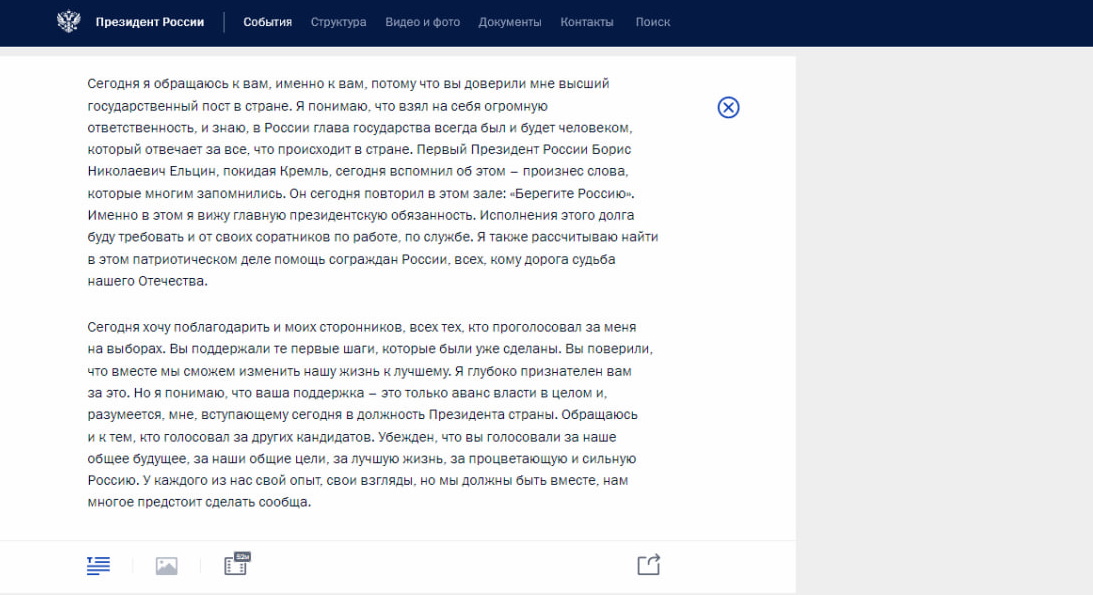Click the Russian coat of arms emblem
Viewport: 1093px width, 595px height.
68,22
